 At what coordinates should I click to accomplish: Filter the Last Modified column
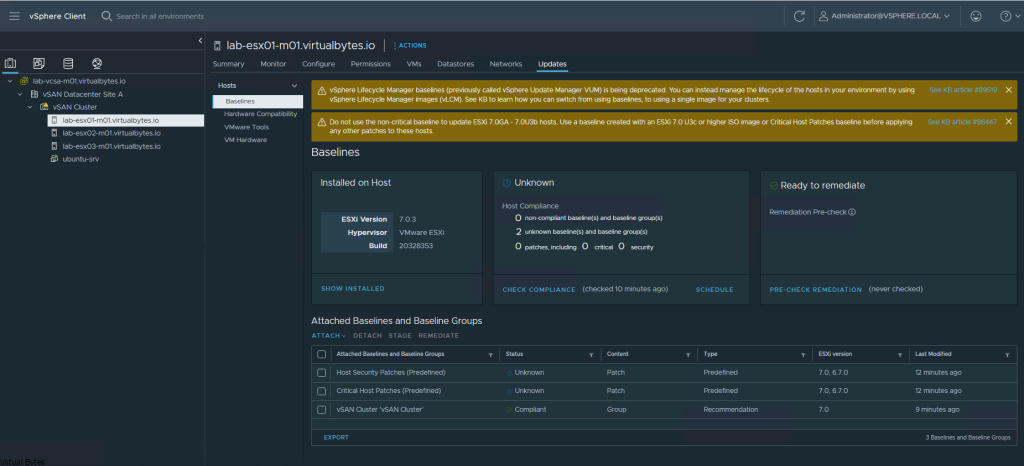coord(1007,355)
